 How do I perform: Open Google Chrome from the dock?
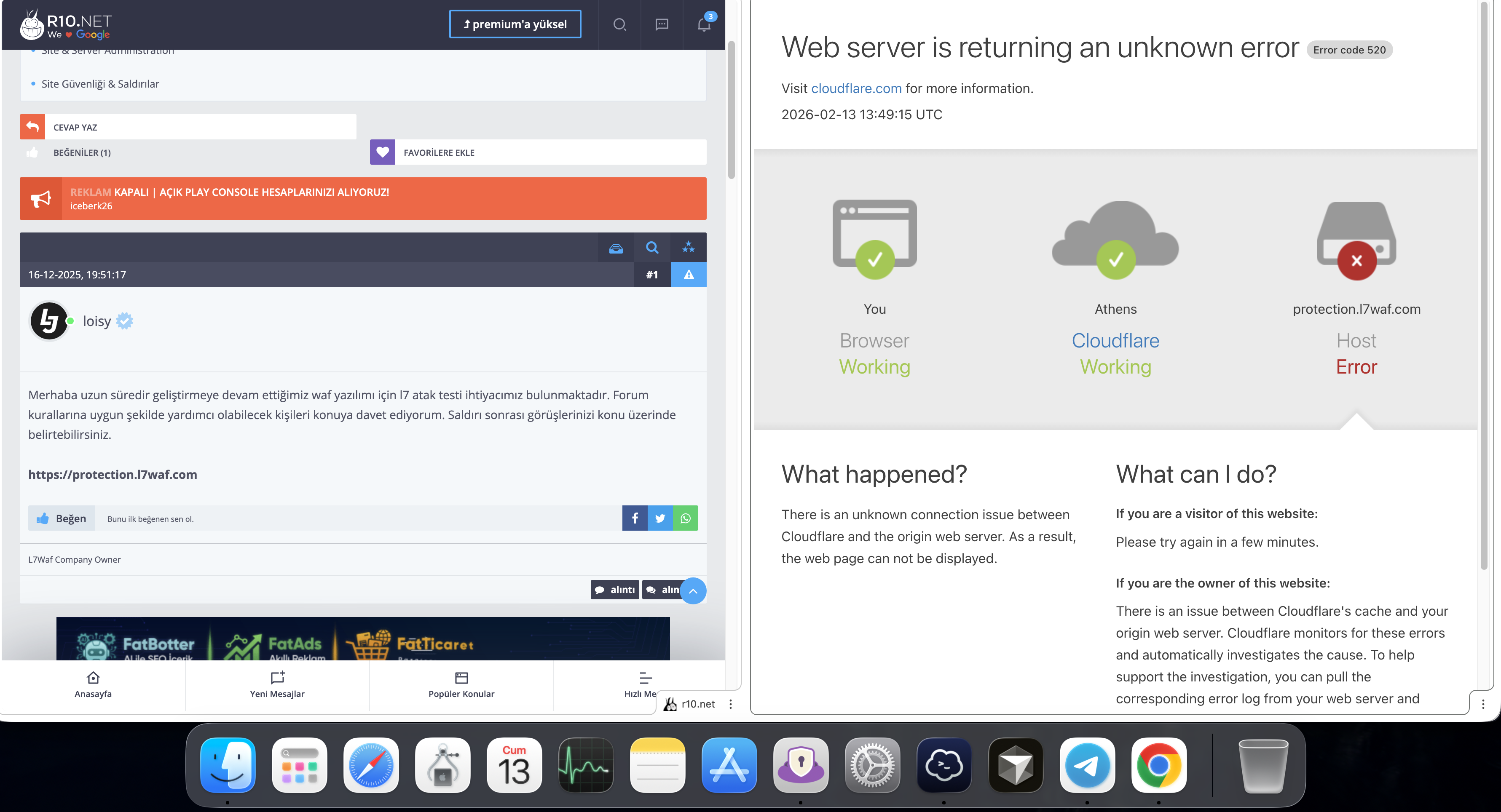1159,765
